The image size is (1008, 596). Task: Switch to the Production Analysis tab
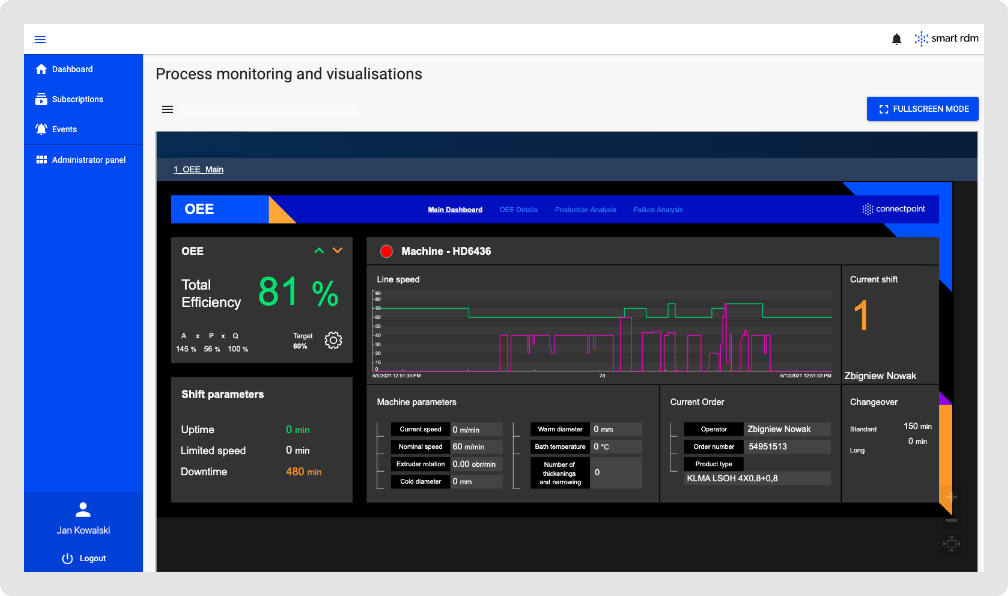[585, 210]
